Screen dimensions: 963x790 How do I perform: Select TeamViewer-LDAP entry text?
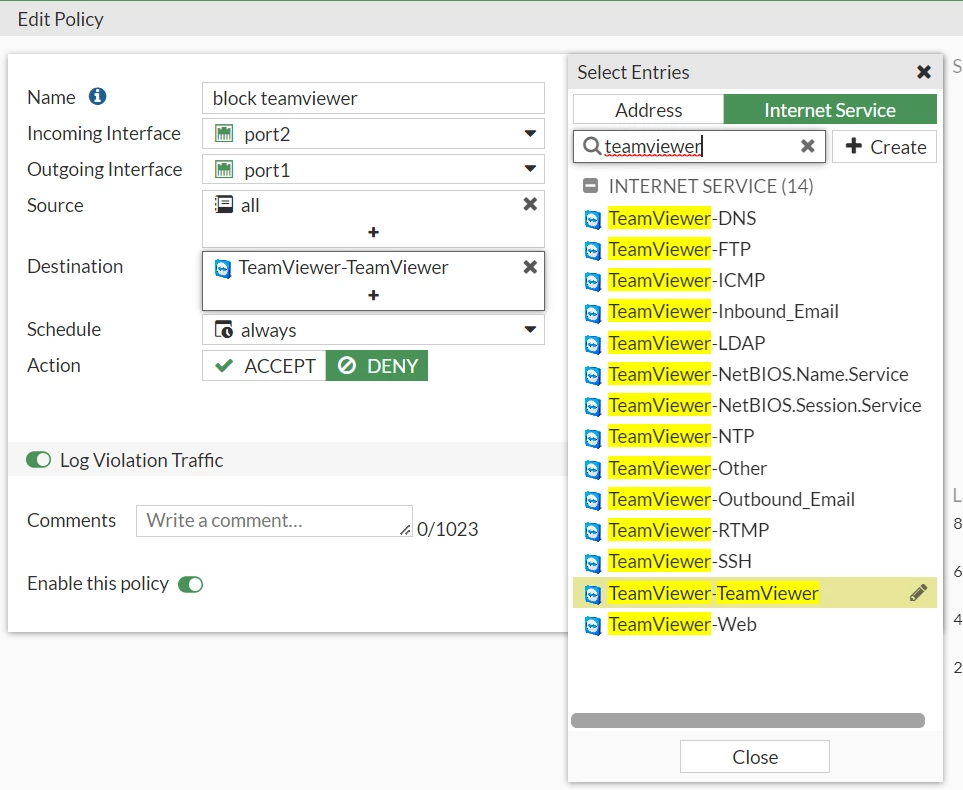point(687,343)
